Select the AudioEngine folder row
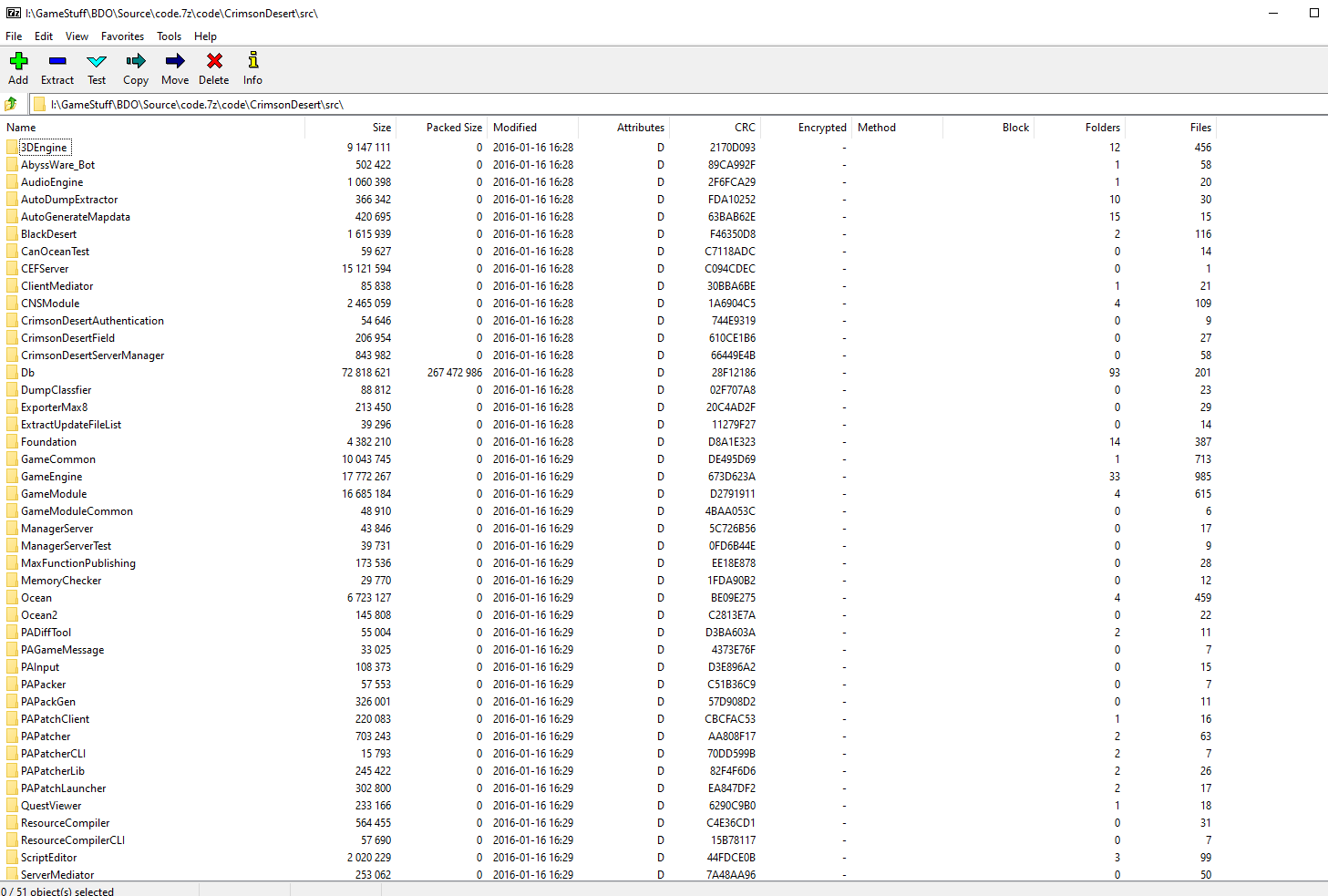Screen dimensions: 1328x896 pos(609,182)
